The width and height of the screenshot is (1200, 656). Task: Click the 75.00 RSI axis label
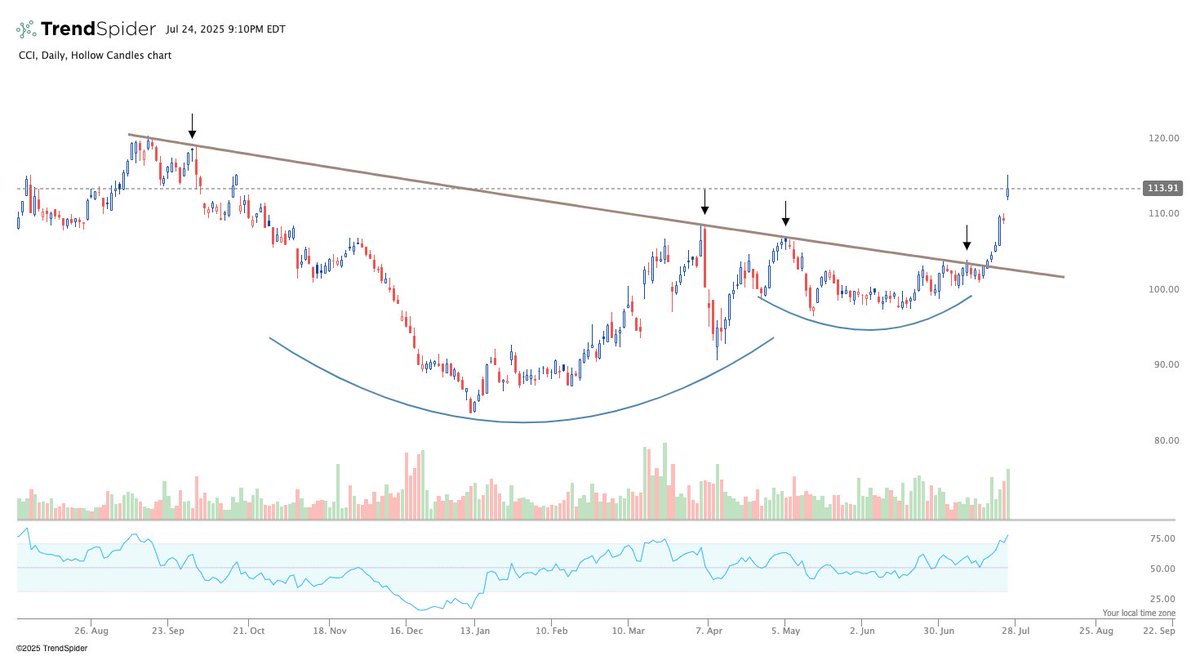[x=1162, y=539]
